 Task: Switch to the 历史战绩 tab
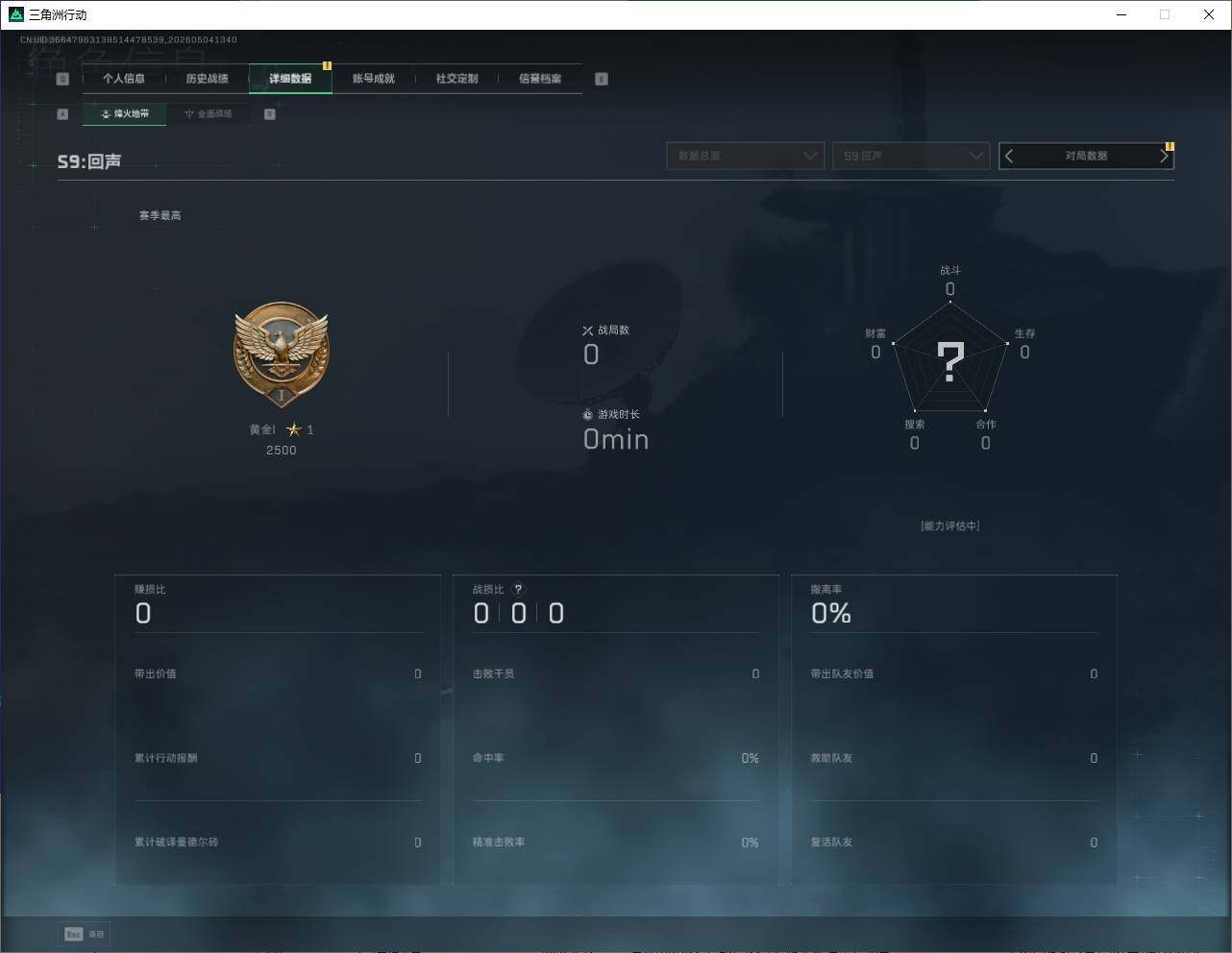tap(207, 79)
